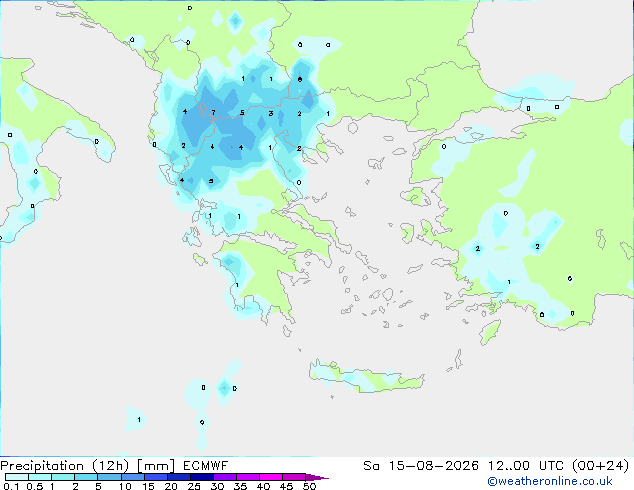Select the 30–35 mm purple legend swatch
Screen dimensions: 634x490
tap(225, 477)
